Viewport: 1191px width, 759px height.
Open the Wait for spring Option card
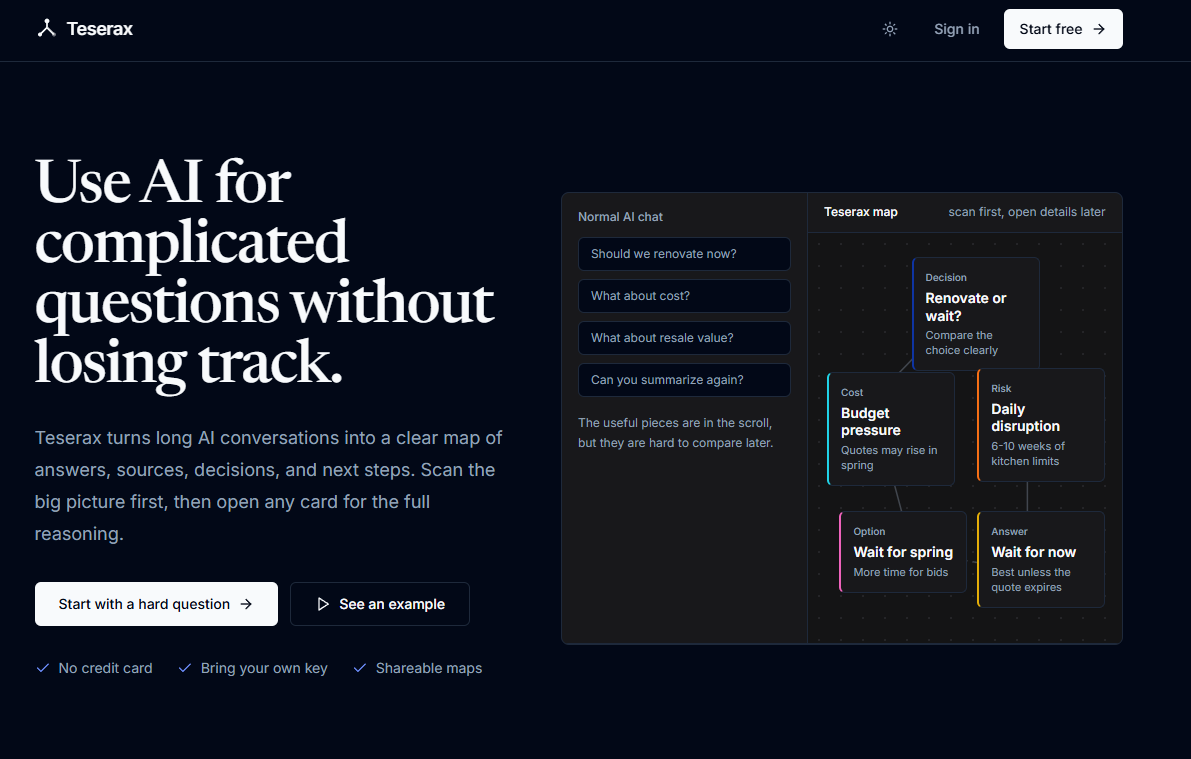tap(903, 552)
